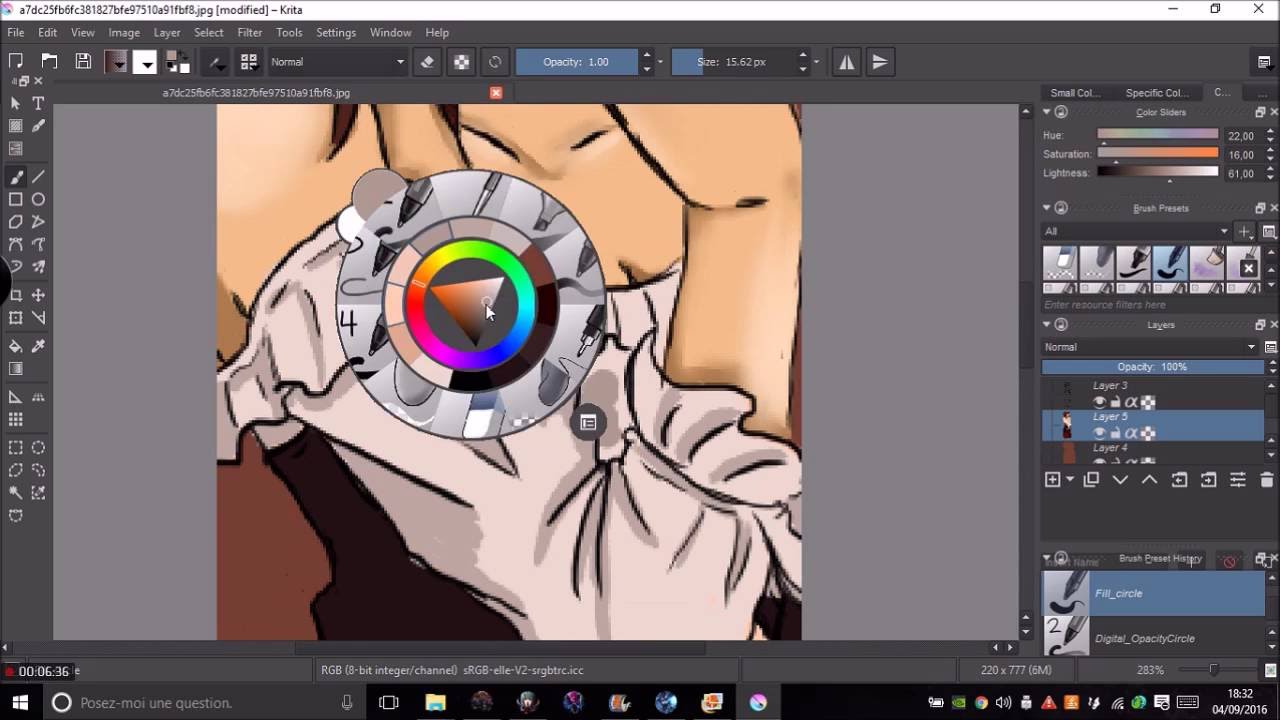
Task: Save the document using the toolbar icon
Action: click(83, 62)
